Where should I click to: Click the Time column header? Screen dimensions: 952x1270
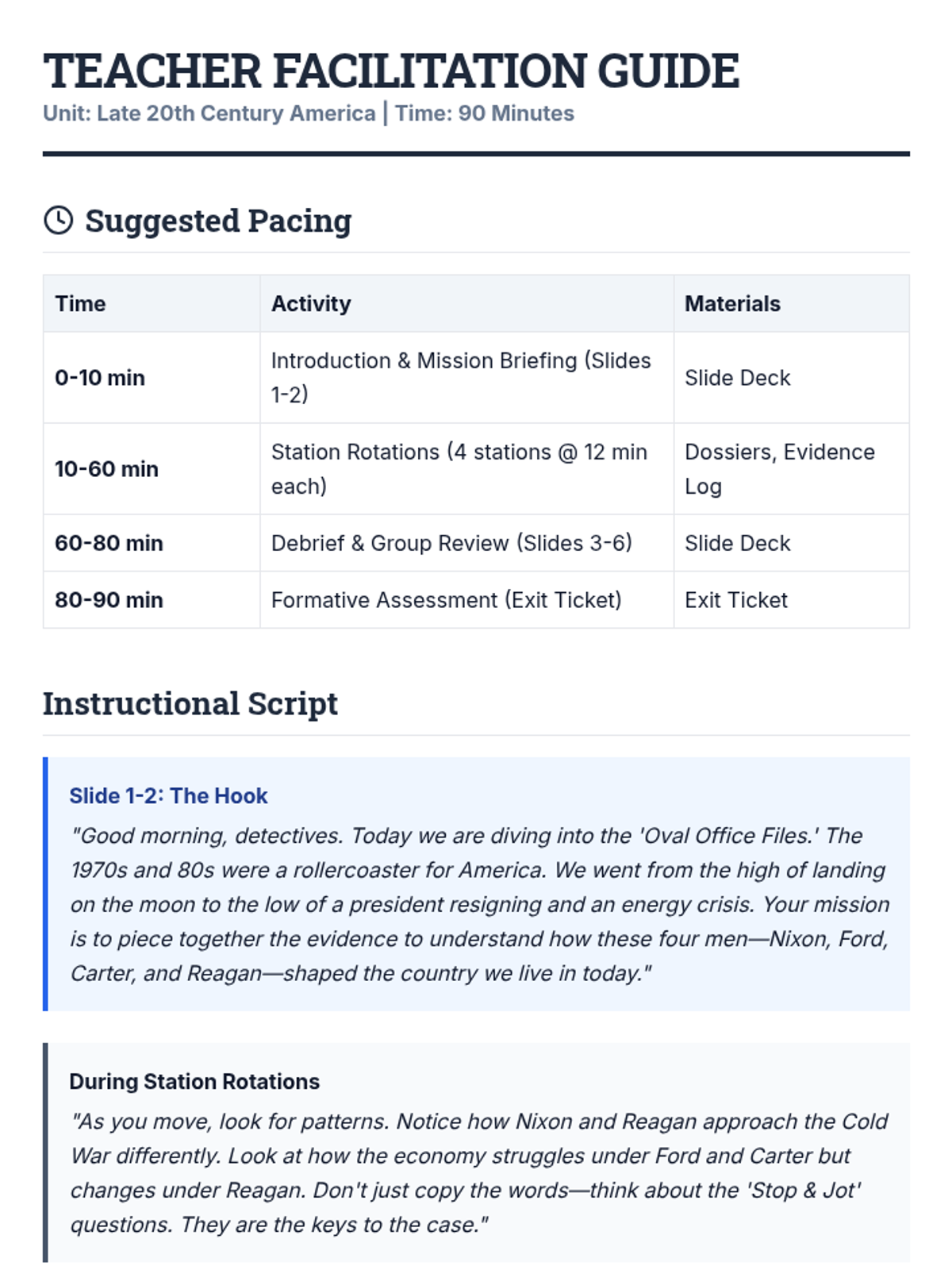pyautogui.click(x=80, y=304)
